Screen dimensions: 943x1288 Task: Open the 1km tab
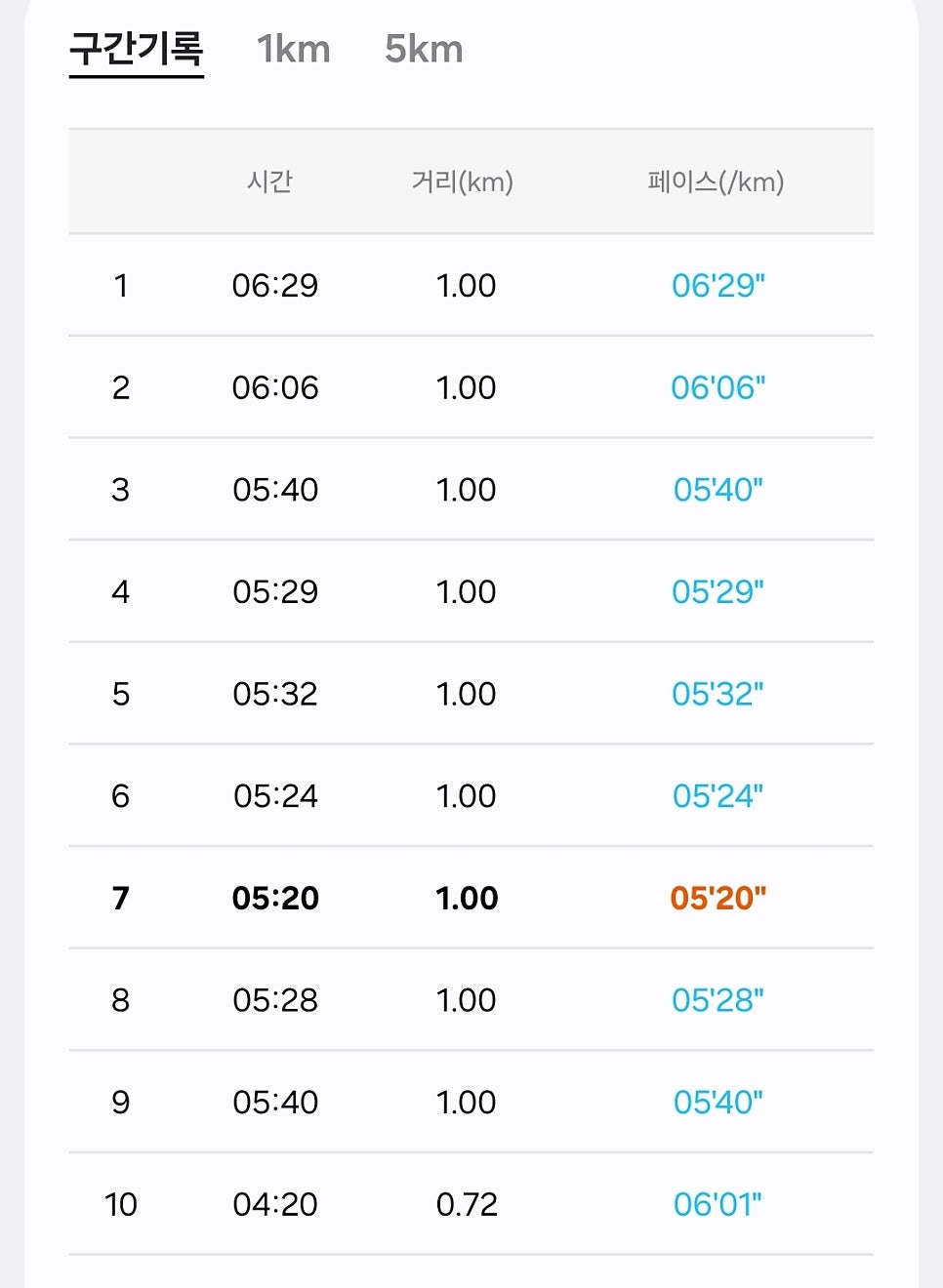point(294,49)
